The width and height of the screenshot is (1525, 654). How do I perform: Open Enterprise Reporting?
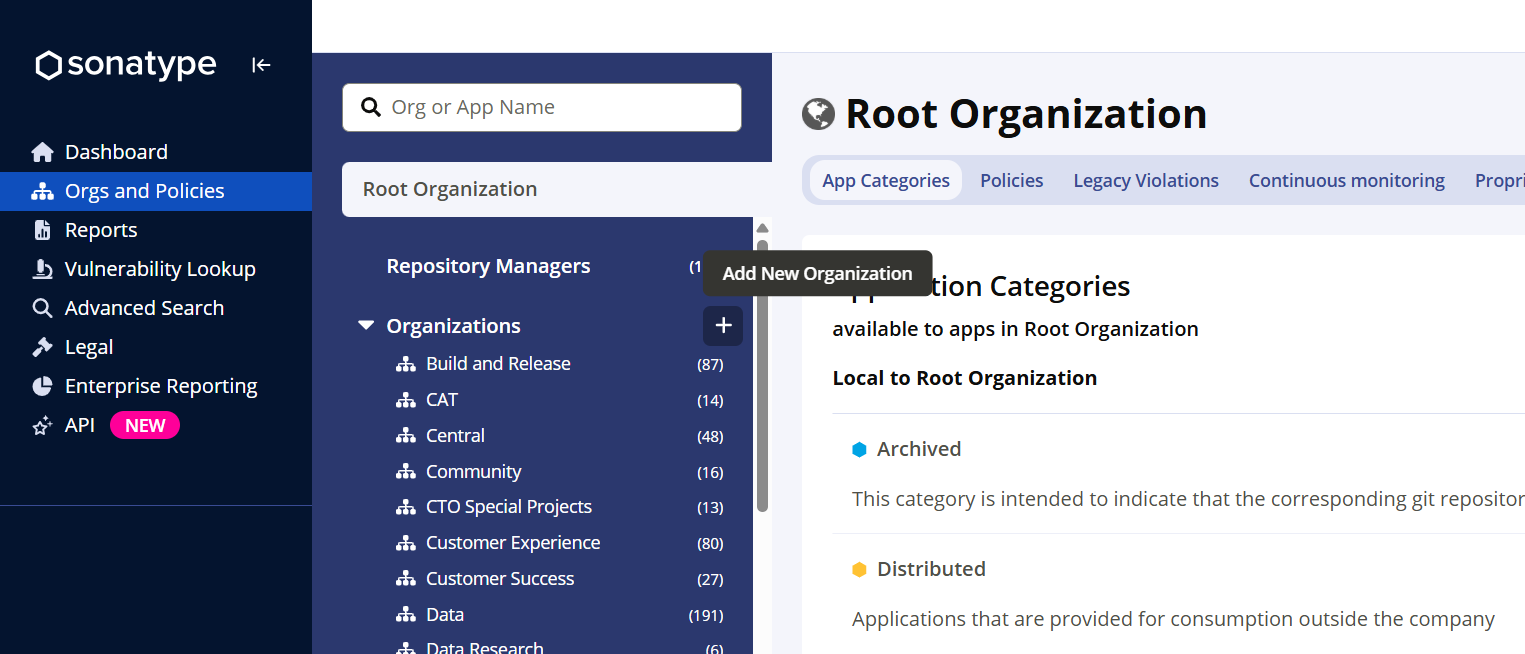(156, 386)
